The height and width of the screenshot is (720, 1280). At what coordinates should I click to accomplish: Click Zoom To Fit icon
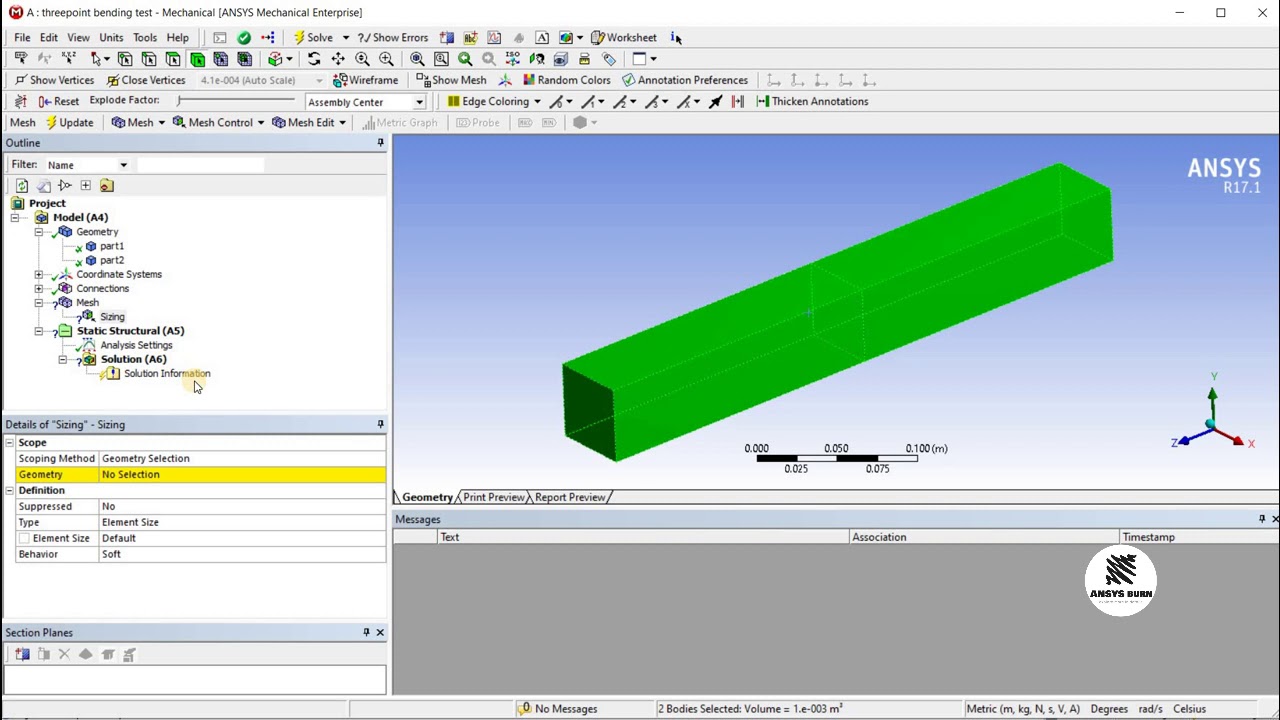click(417, 59)
